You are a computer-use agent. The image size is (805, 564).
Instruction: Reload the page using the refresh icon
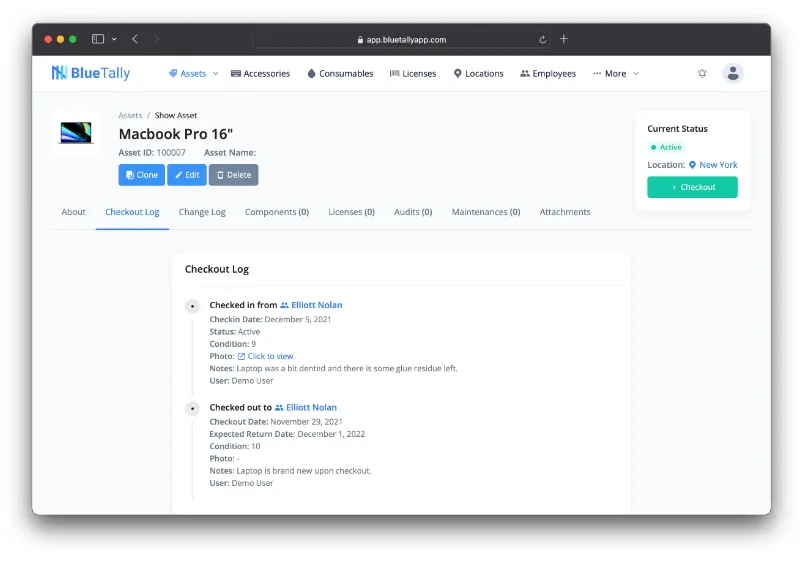542,40
